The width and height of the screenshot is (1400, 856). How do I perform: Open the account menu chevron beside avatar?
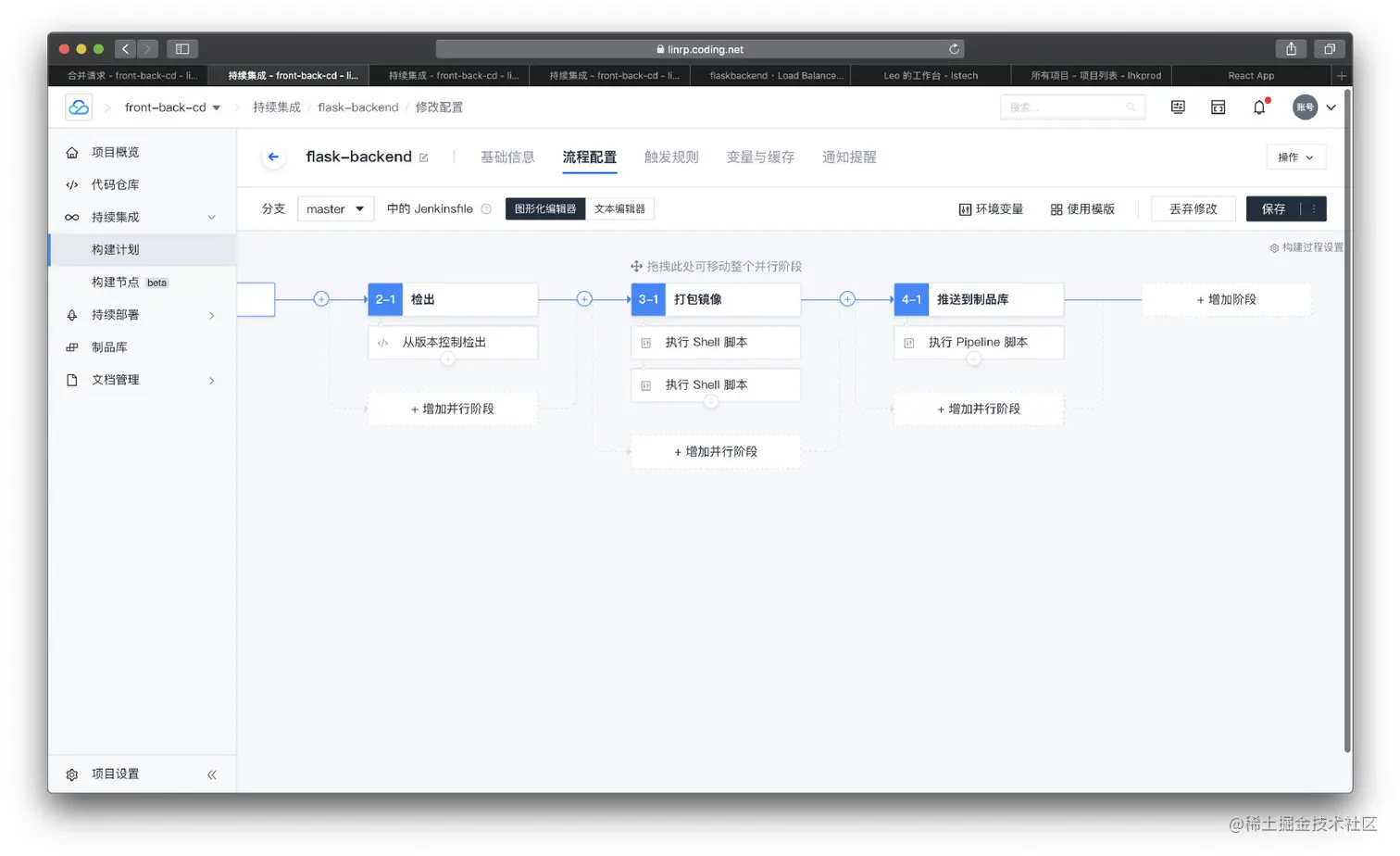[x=1331, y=107]
